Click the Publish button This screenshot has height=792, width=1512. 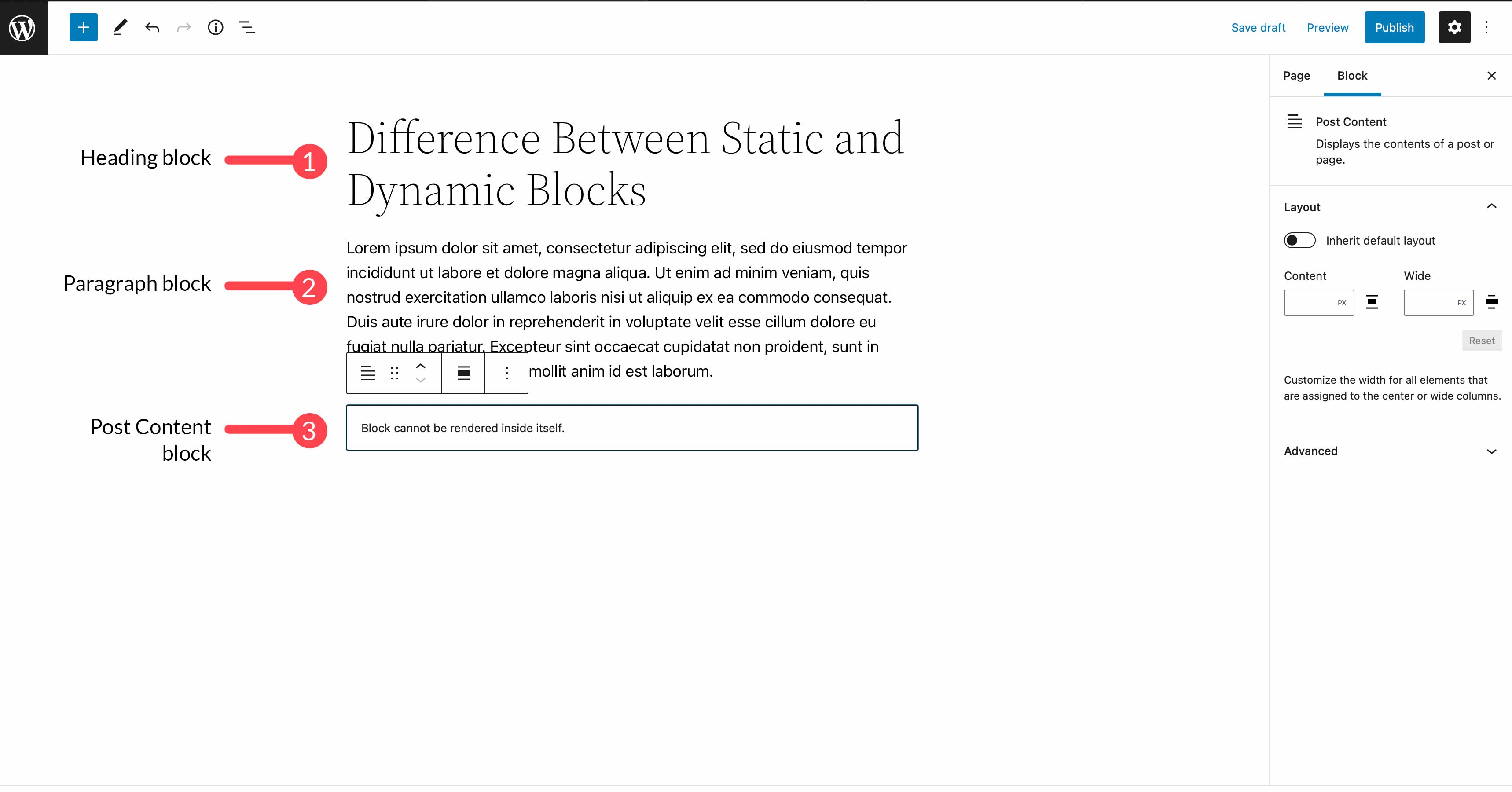1394,27
